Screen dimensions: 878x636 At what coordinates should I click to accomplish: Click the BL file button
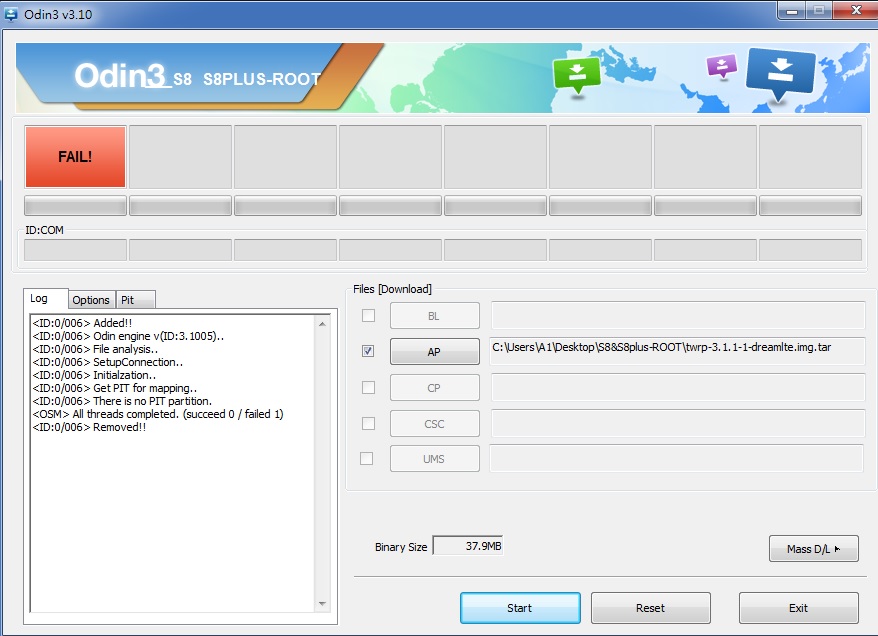click(x=435, y=316)
